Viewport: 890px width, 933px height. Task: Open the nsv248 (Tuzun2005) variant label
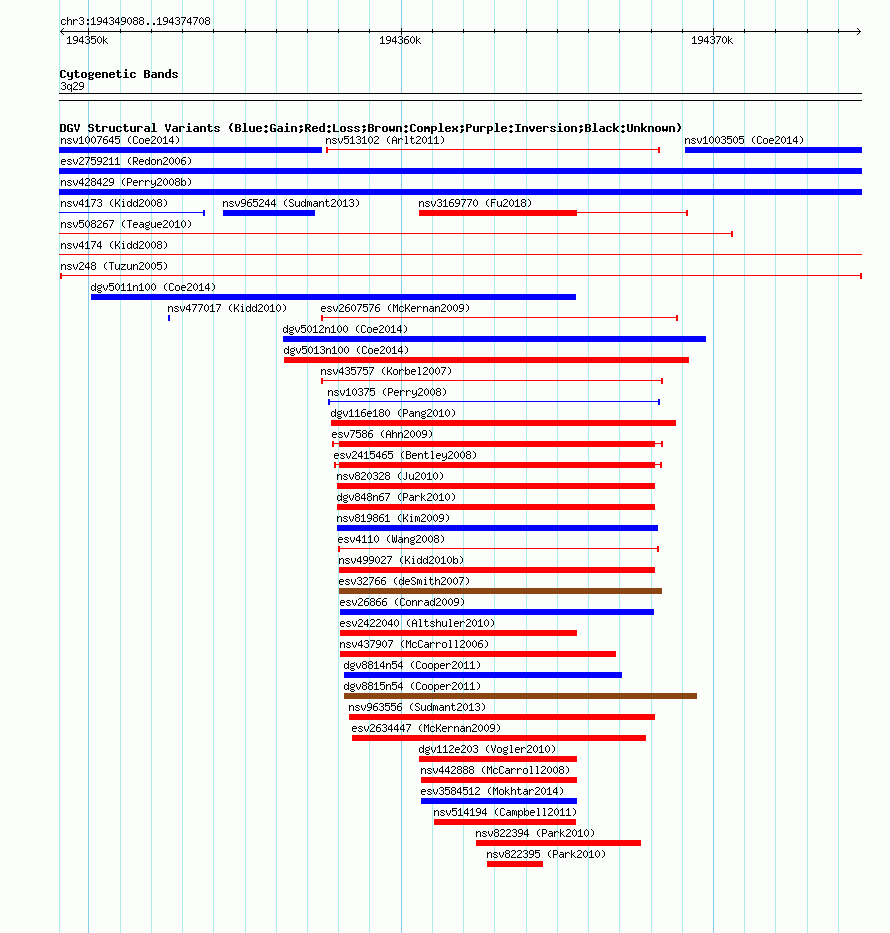[x=114, y=266]
